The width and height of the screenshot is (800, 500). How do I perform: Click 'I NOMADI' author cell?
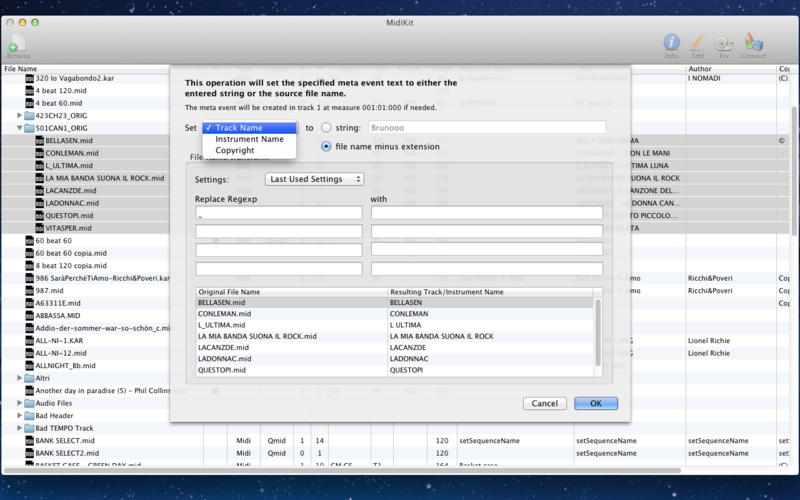(704, 79)
